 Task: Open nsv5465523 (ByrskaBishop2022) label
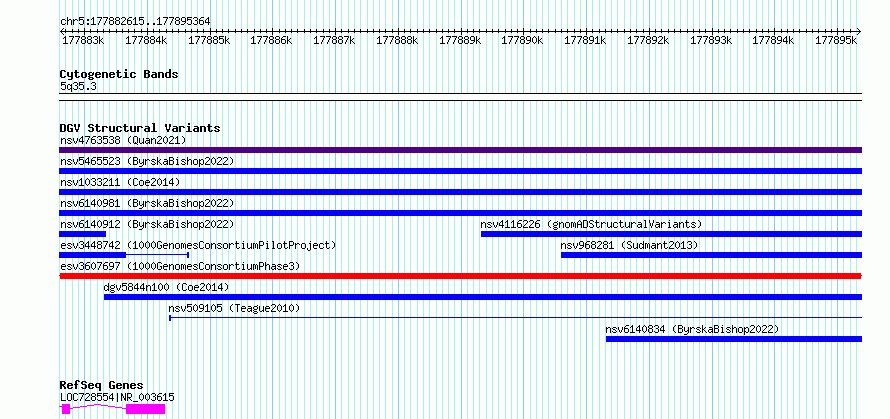pos(147,161)
